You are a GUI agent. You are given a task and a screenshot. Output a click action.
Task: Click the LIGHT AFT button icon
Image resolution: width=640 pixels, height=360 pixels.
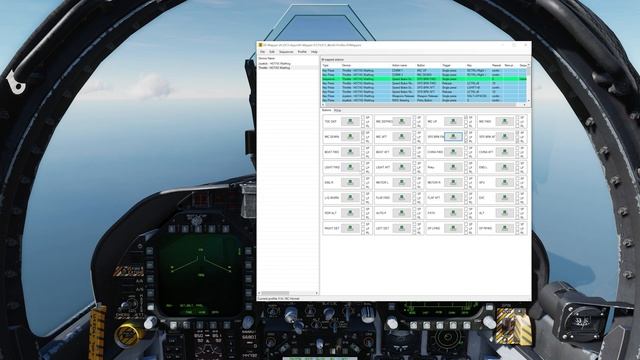point(402,167)
